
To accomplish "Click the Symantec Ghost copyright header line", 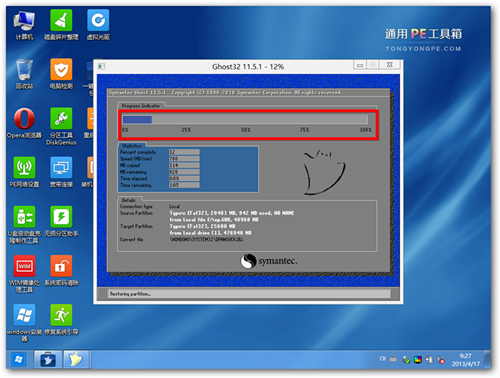I will pos(225,92).
